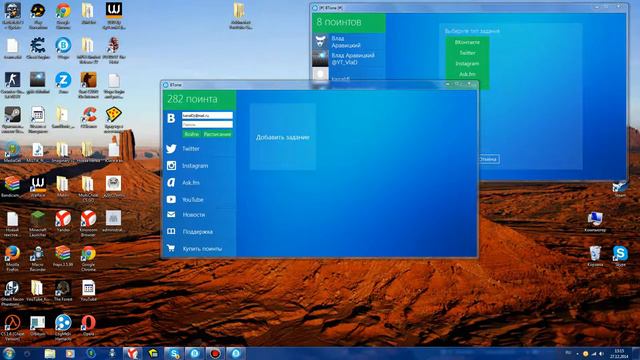Select Skype desktop icon
The image size is (640, 360).
click(x=620, y=256)
